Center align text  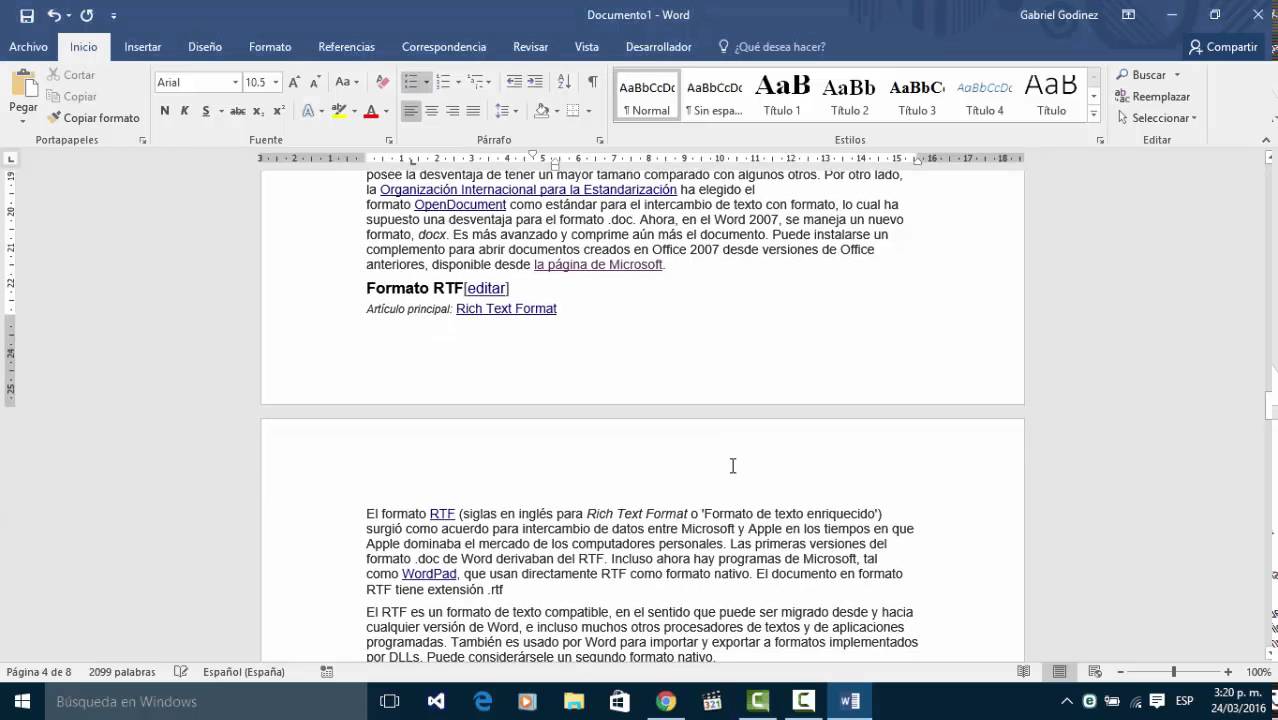[x=432, y=111]
